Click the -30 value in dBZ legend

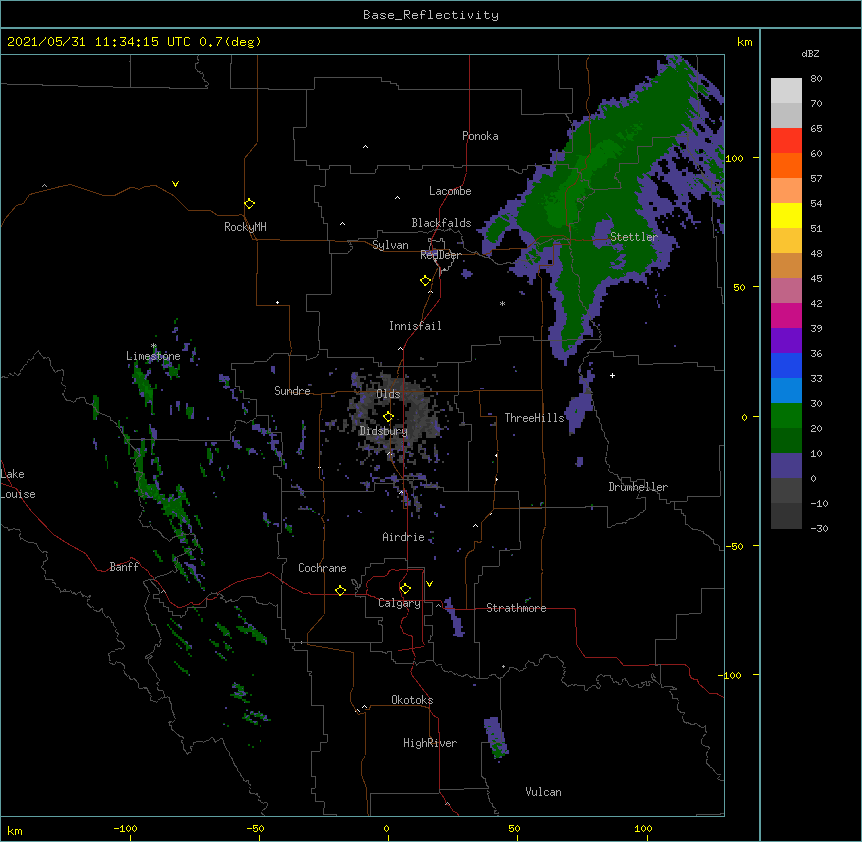[819, 528]
